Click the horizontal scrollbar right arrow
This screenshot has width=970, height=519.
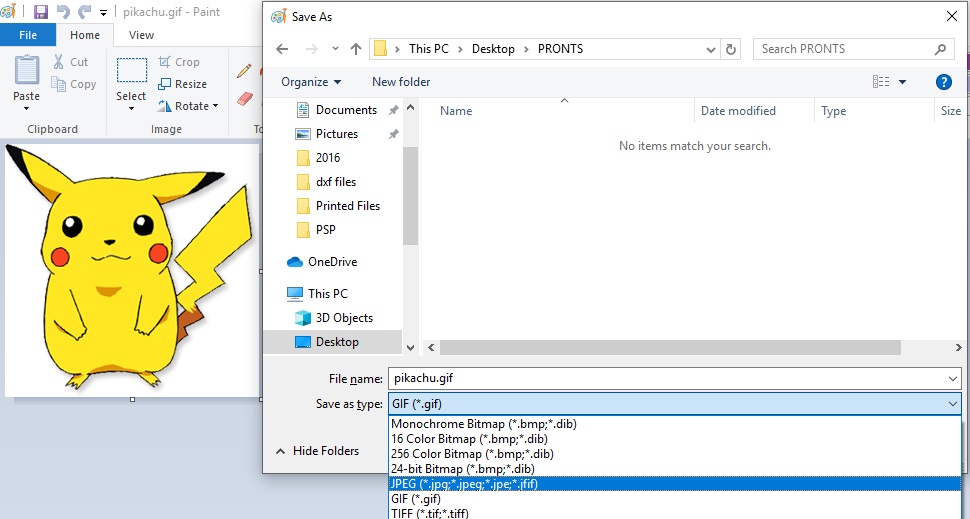tap(958, 348)
